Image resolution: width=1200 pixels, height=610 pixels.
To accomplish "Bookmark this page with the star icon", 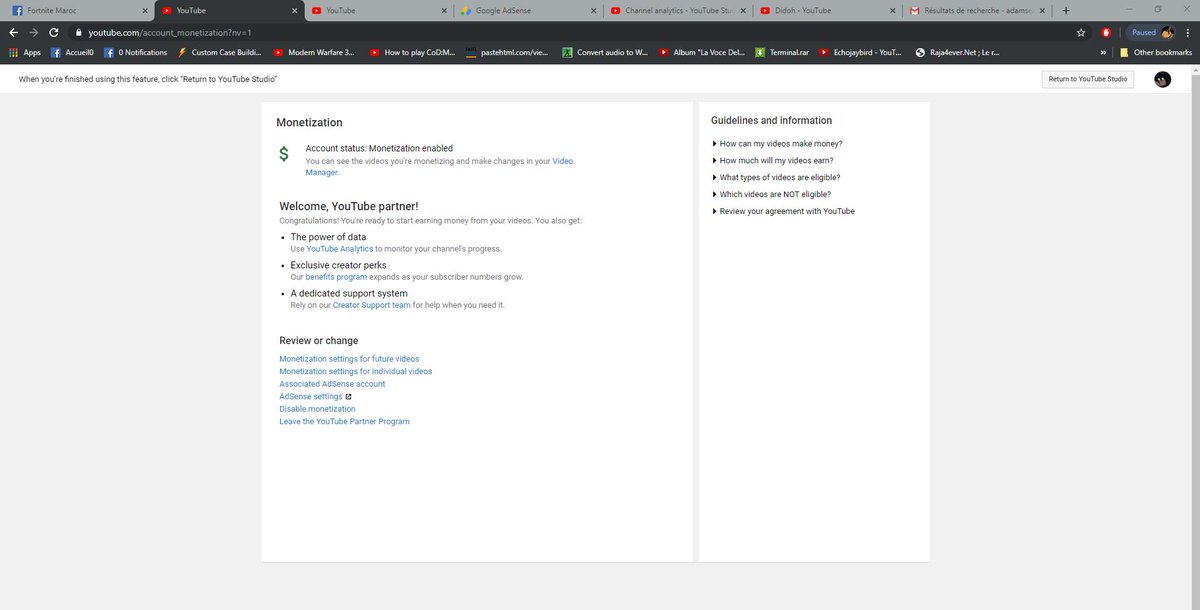I will [x=1081, y=32].
